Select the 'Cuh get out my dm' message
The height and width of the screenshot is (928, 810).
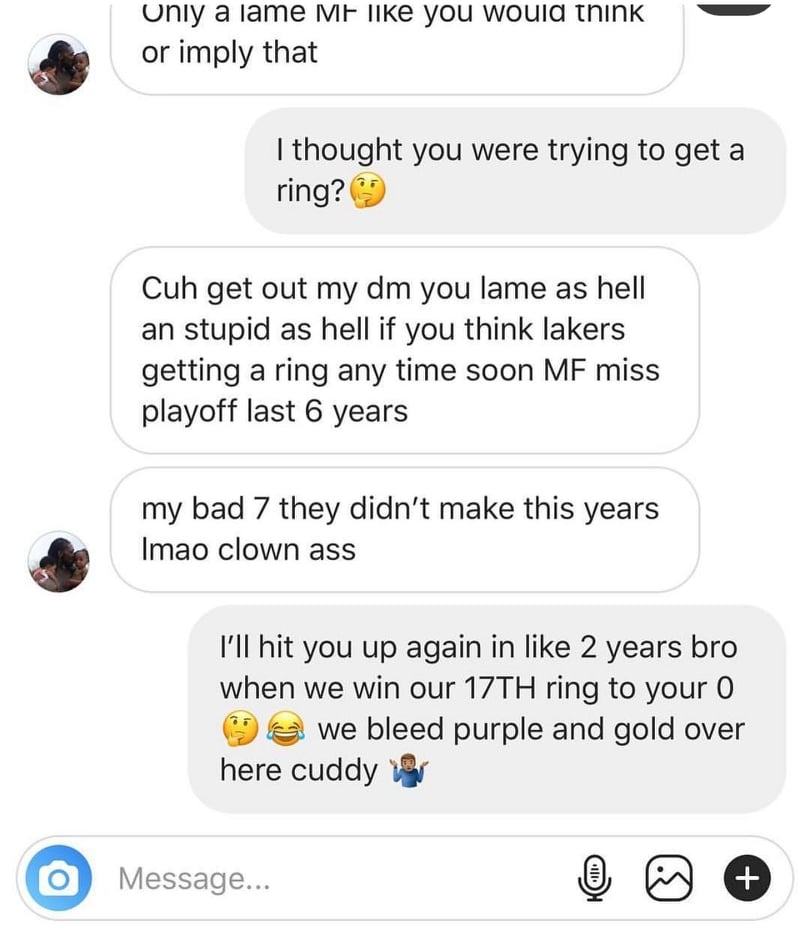pos(405,350)
